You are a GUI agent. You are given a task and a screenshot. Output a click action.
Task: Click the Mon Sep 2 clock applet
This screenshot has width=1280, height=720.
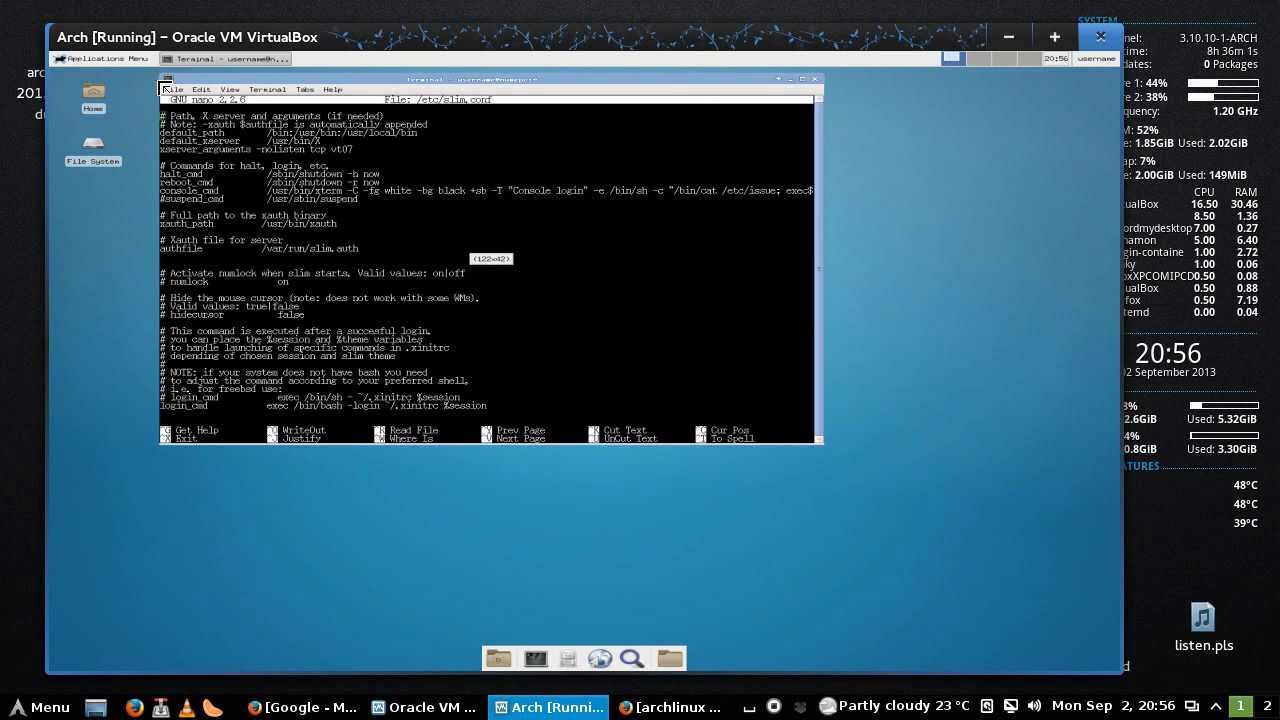coord(1114,706)
